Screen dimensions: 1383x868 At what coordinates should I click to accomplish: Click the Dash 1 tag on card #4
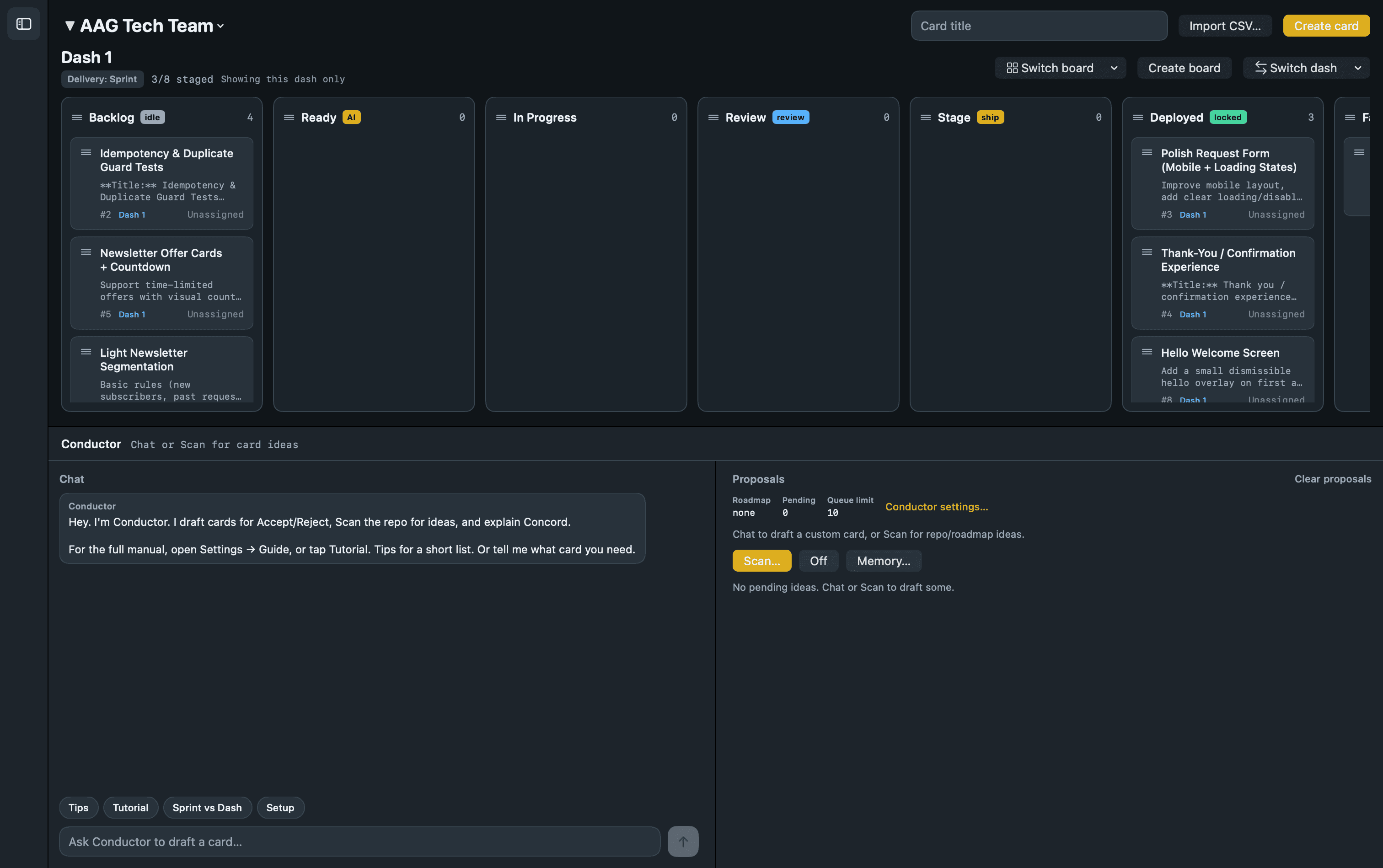pyautogui.click(x=1193, y=315)
